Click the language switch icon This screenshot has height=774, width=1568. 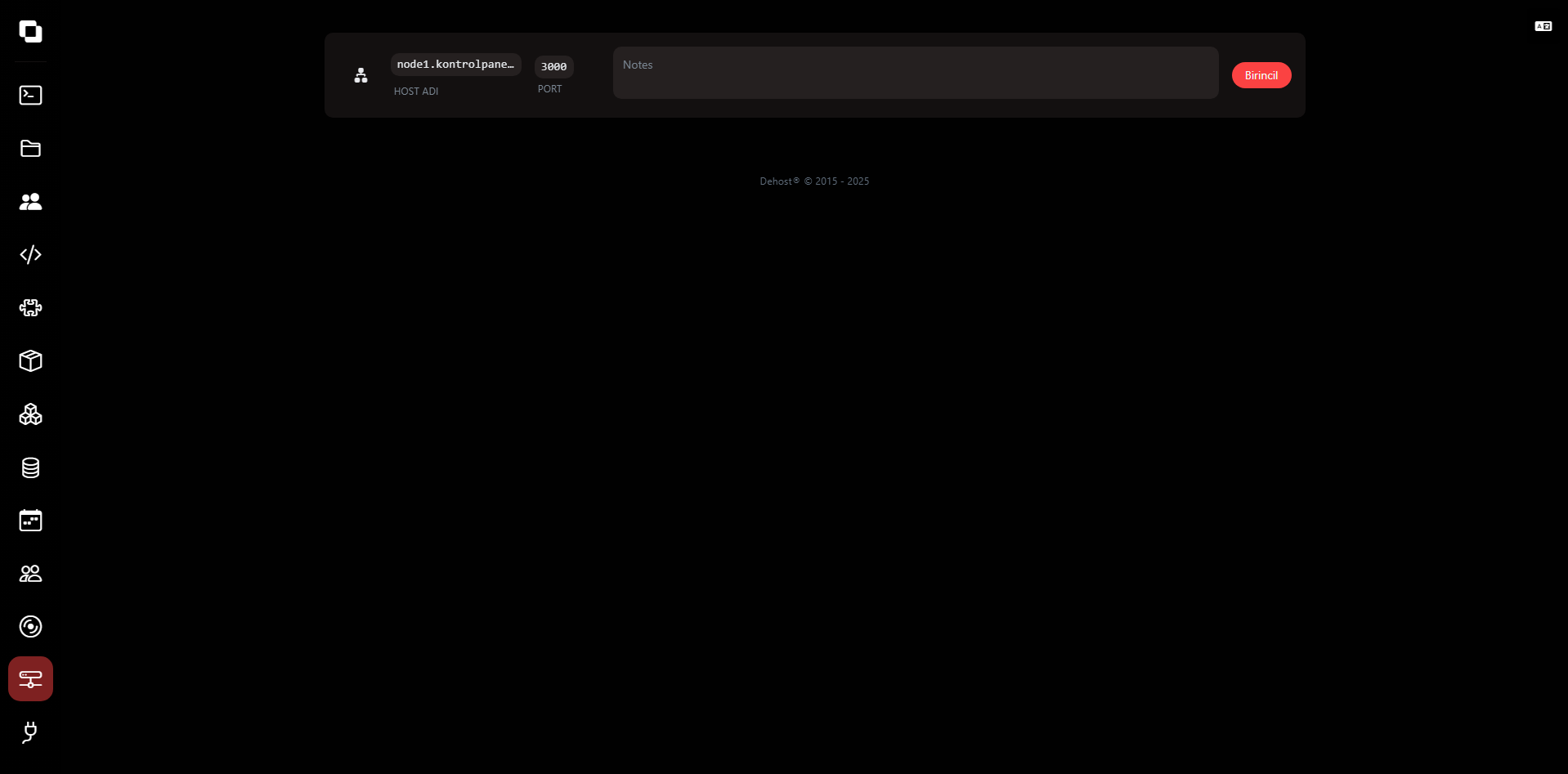(1543, 26)
